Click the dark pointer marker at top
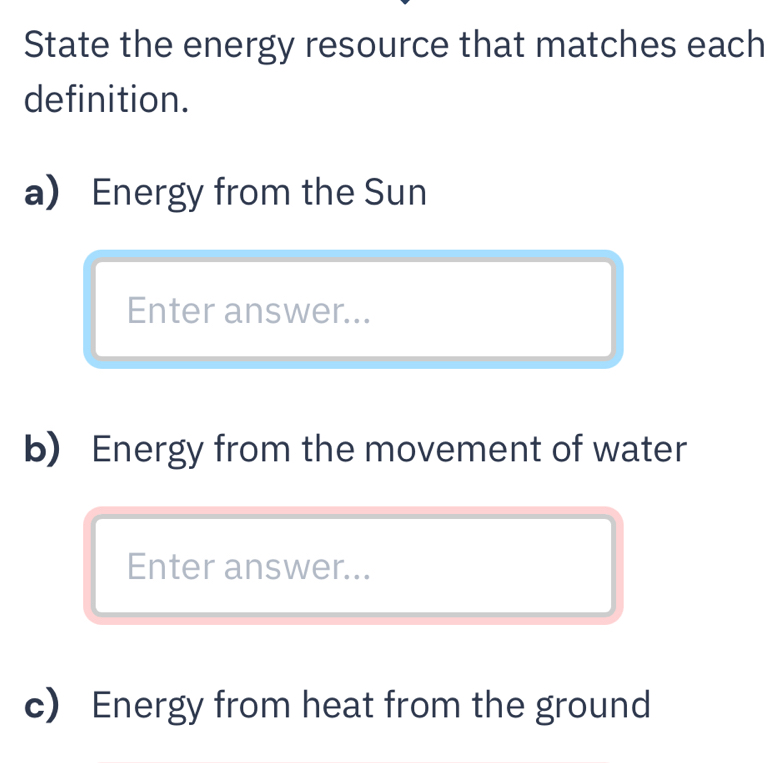The height and width of the screenshot is (763, 781). coord(404,2)
